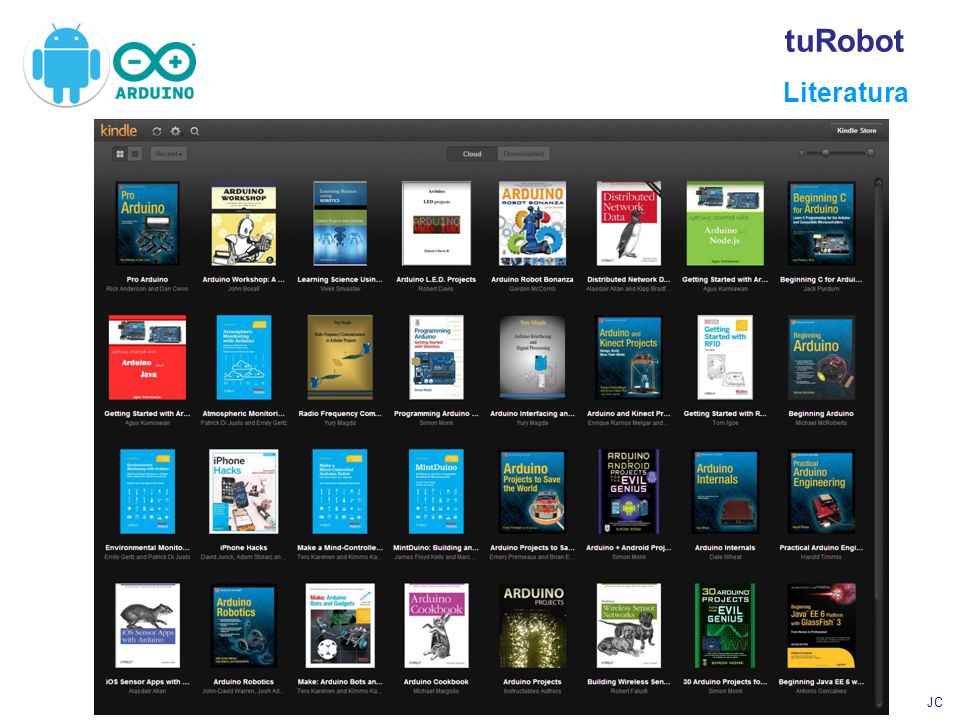
Task: Open MintDuino book cover
Action: (436, 492)
